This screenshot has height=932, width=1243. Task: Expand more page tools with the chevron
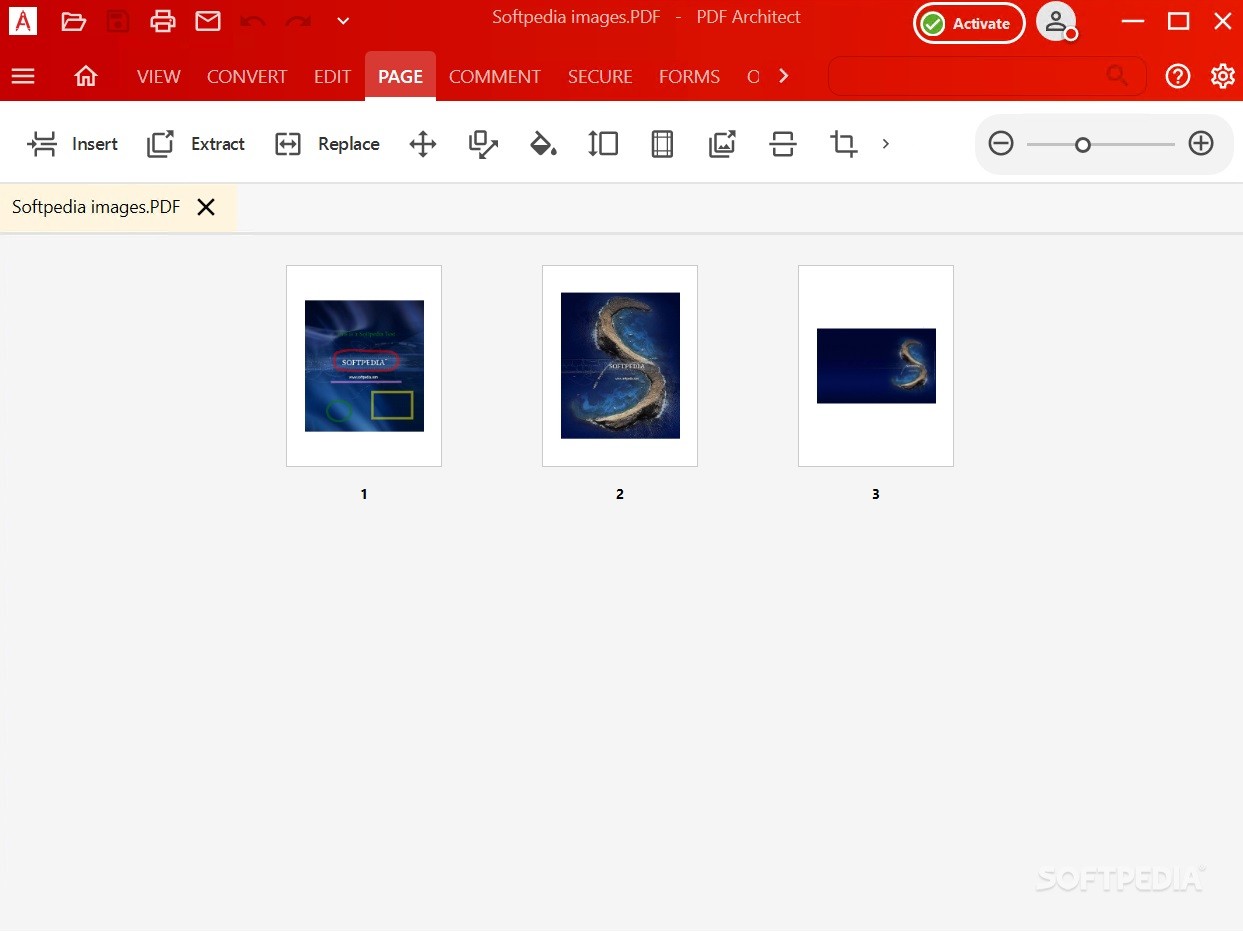pos(885,144)
